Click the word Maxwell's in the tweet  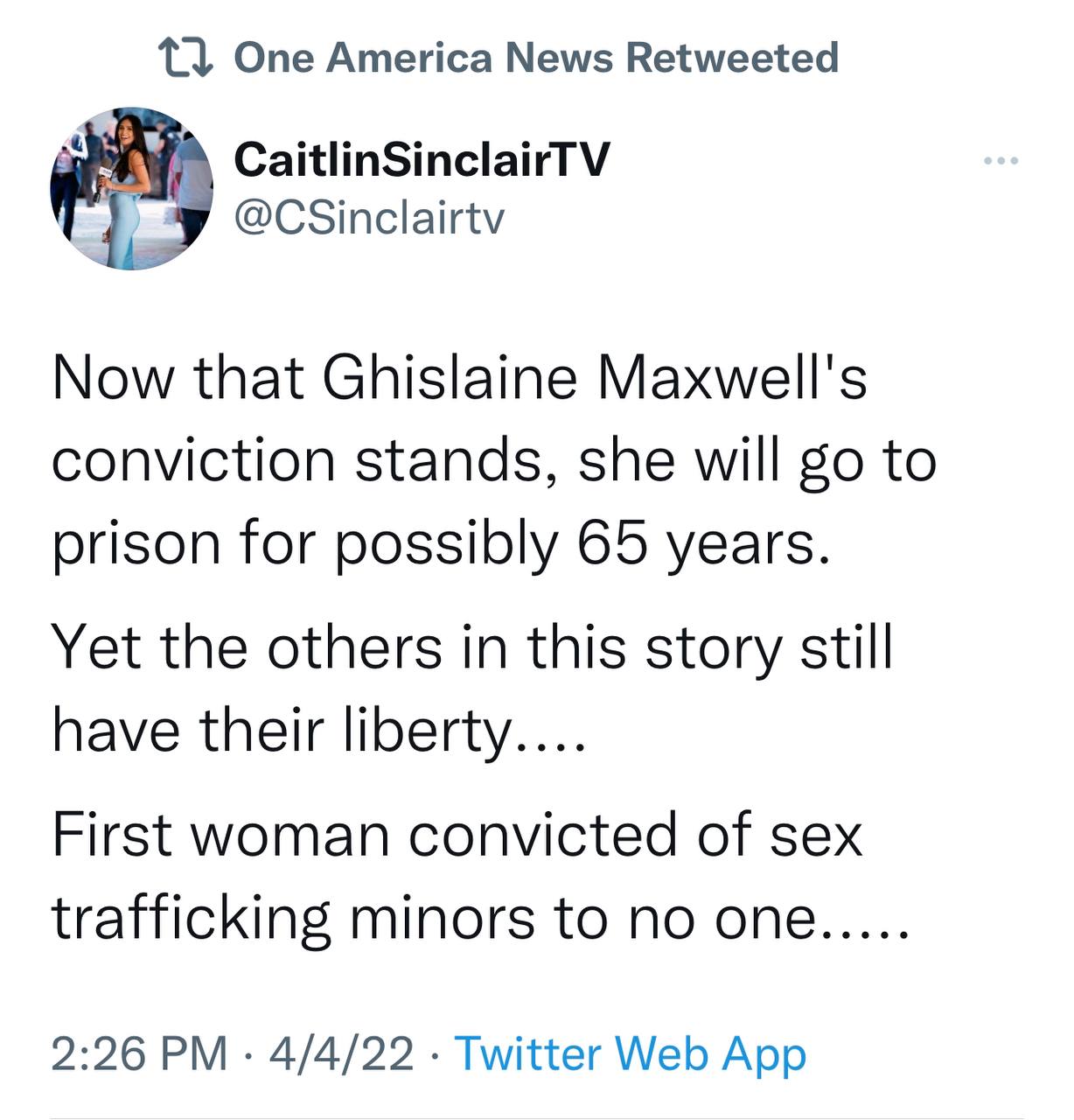[731, 378]
